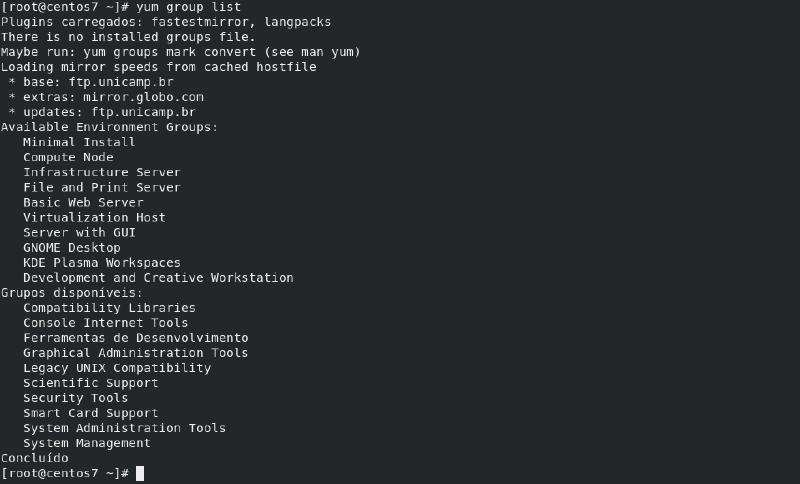Click the 'Server with GUI' line
This screenshot has width=800, height=484.
point(79,232)
